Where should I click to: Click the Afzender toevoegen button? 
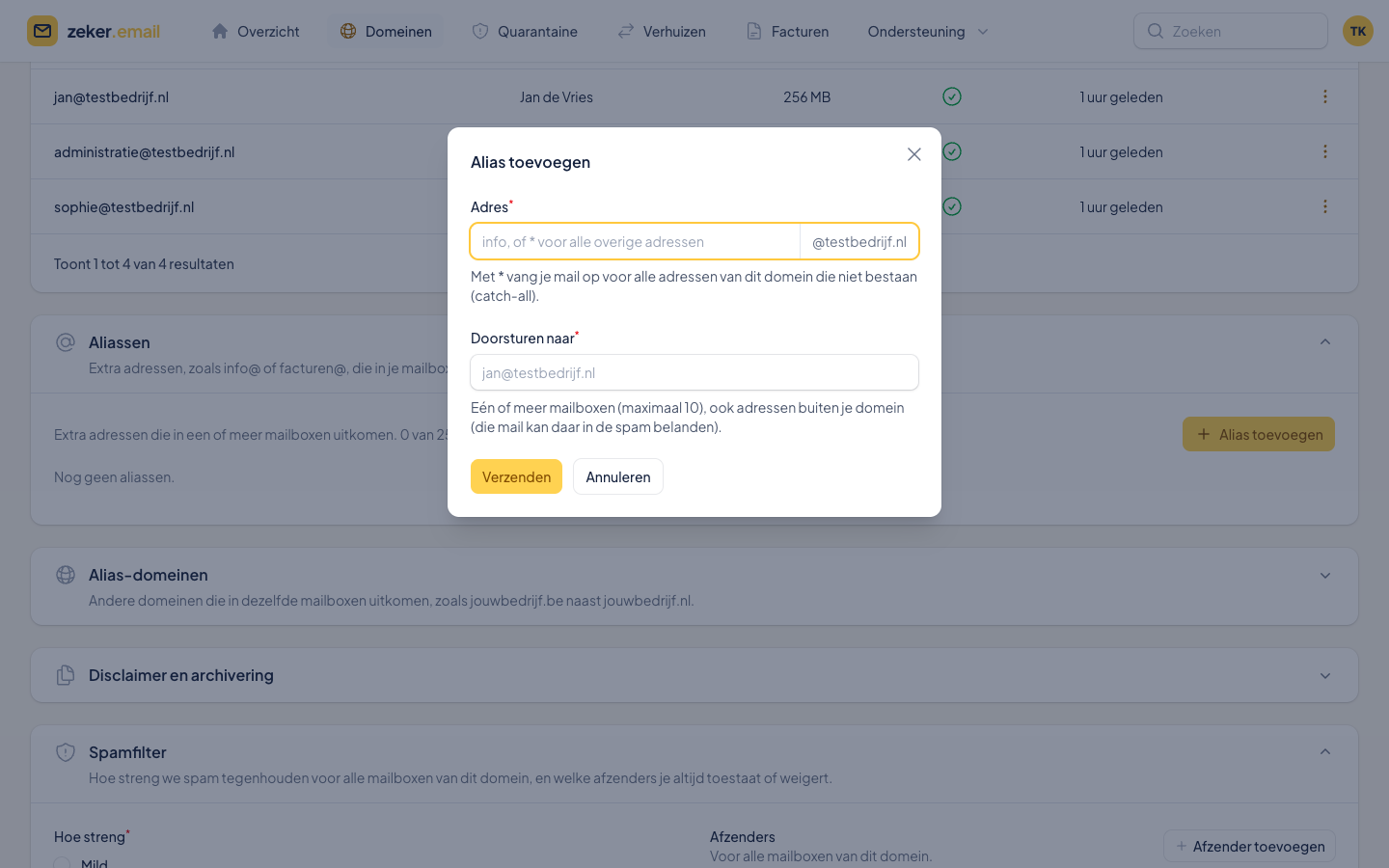[x=1249, y=847]
